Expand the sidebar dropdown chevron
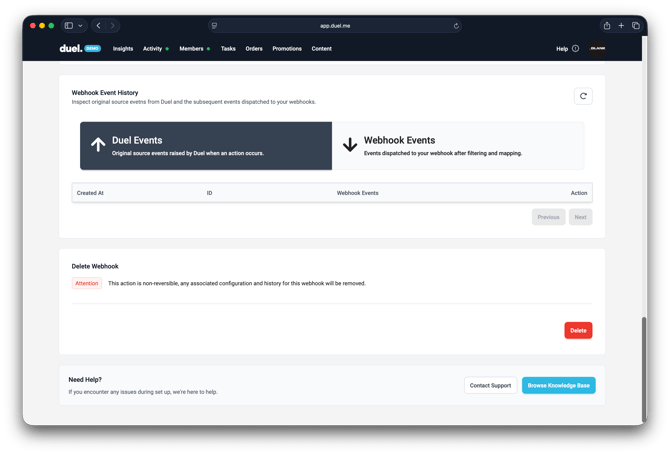 pos(80,26)
